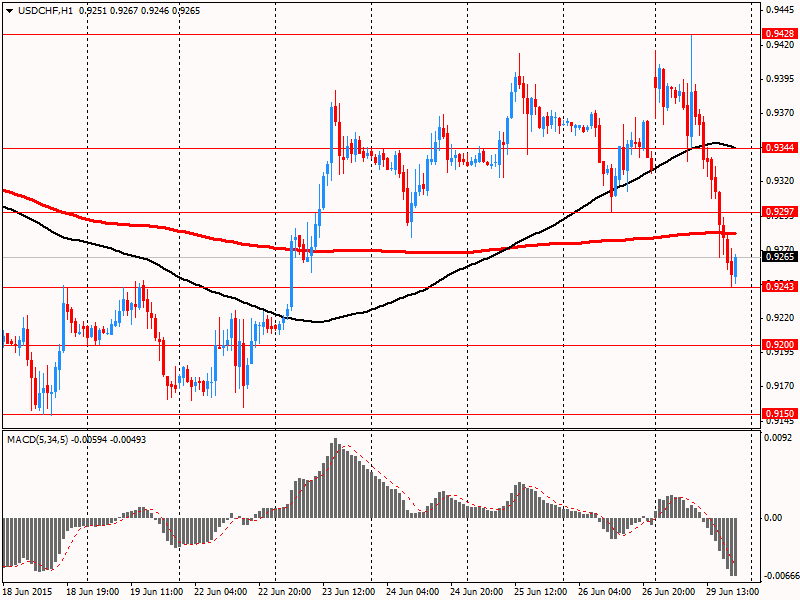The width and height of the screenshot is (800, 600).
Task: Click the 0.9320 price scale value
Action: pos(781,181)
